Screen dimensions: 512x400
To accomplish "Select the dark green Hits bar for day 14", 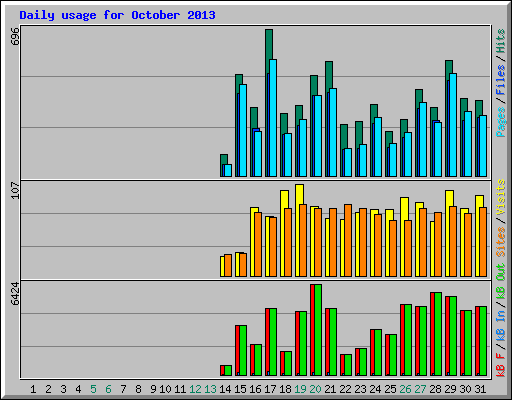I will point(224,159).
